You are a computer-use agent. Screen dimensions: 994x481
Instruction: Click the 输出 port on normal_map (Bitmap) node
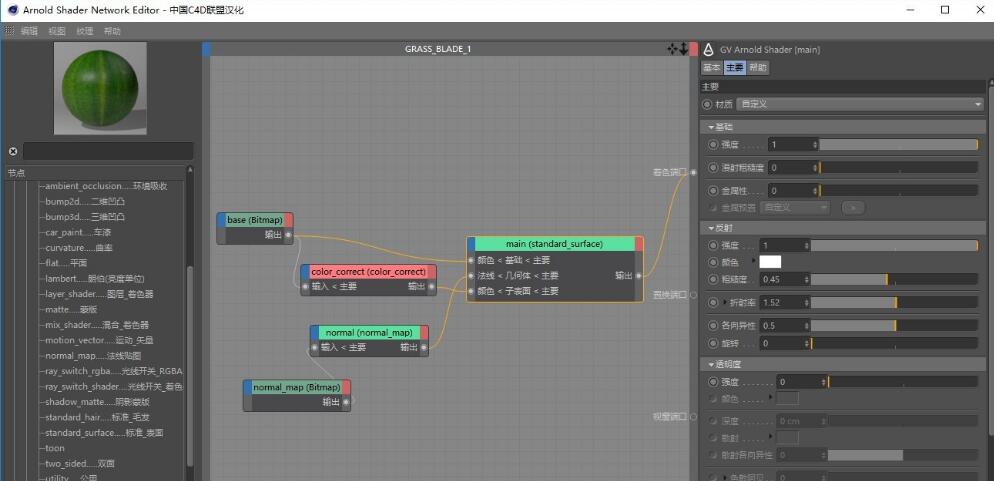point(346,402)
